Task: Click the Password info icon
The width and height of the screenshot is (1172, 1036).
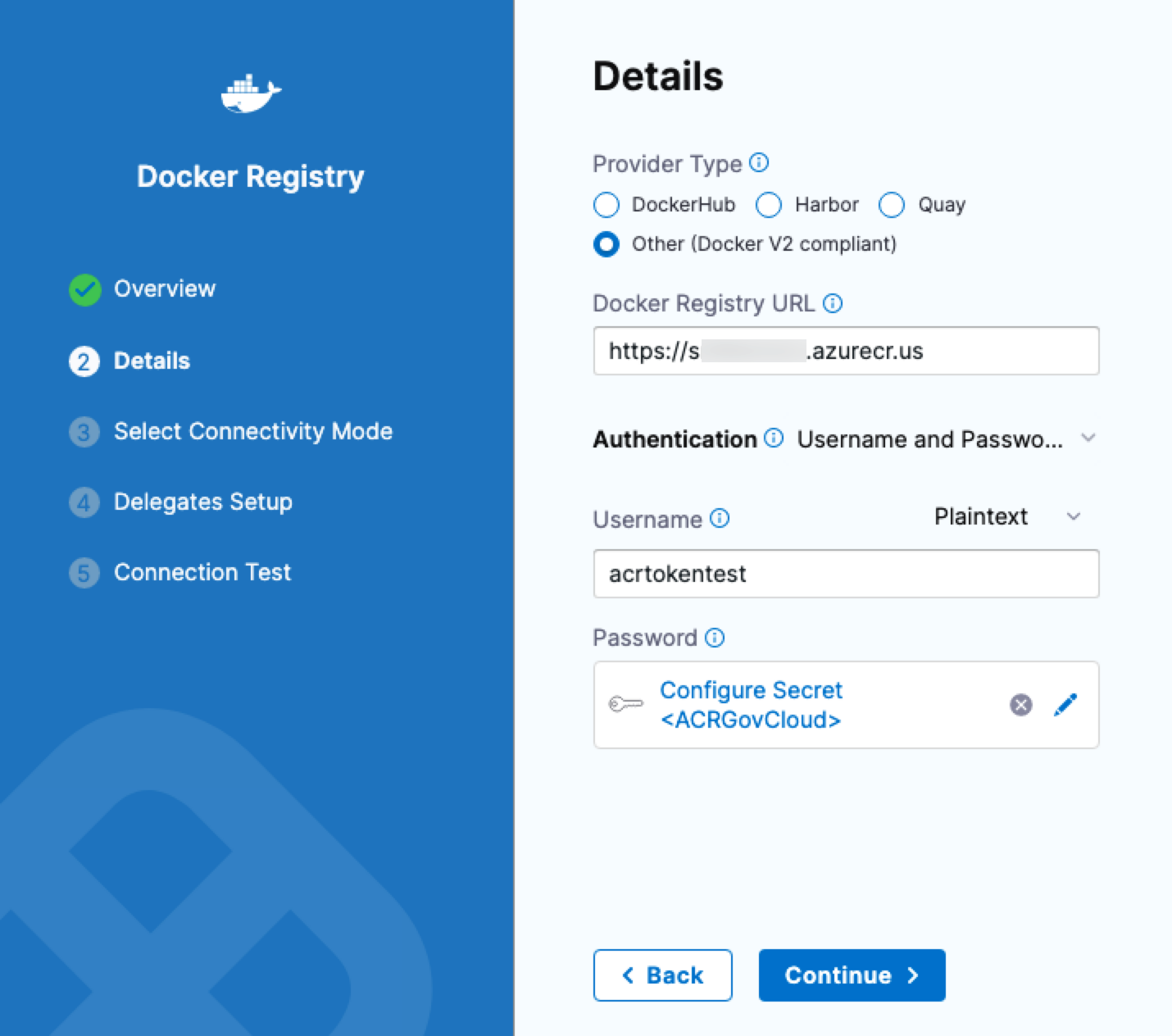Action: pyautogui.click(x=715, y=638)
